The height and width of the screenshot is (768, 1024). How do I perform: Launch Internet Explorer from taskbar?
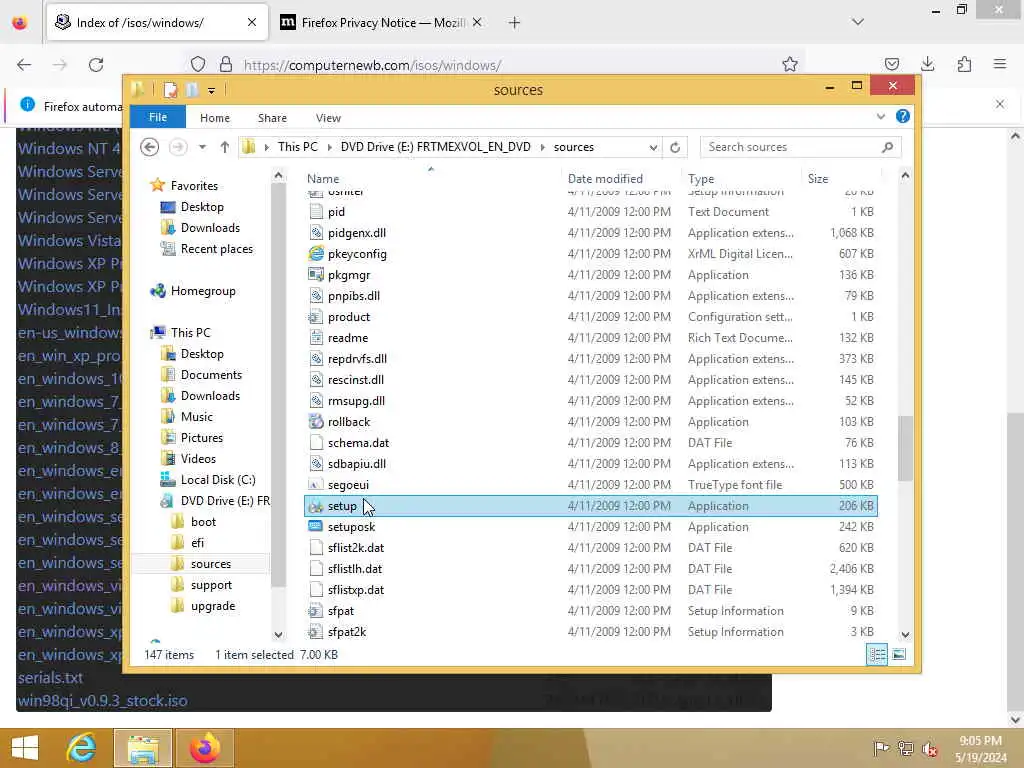click(x=82, y=748)
